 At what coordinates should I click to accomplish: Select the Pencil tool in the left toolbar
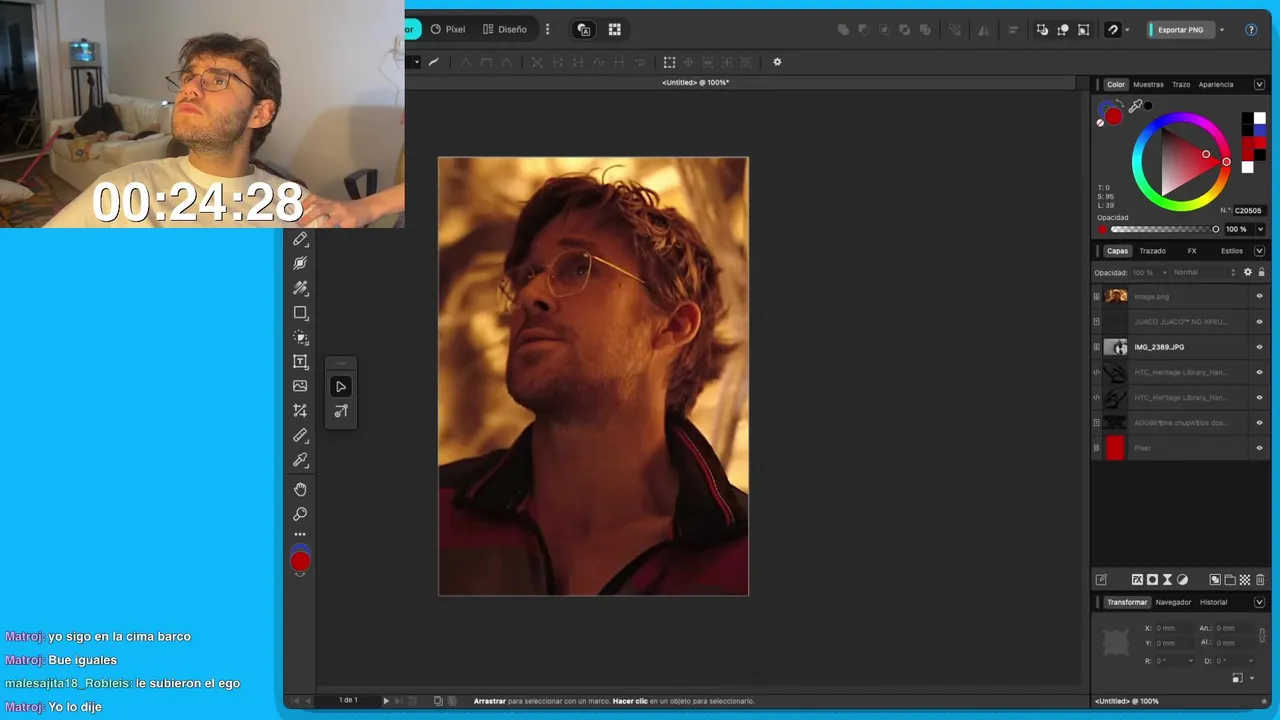click(x=300, y=240)
